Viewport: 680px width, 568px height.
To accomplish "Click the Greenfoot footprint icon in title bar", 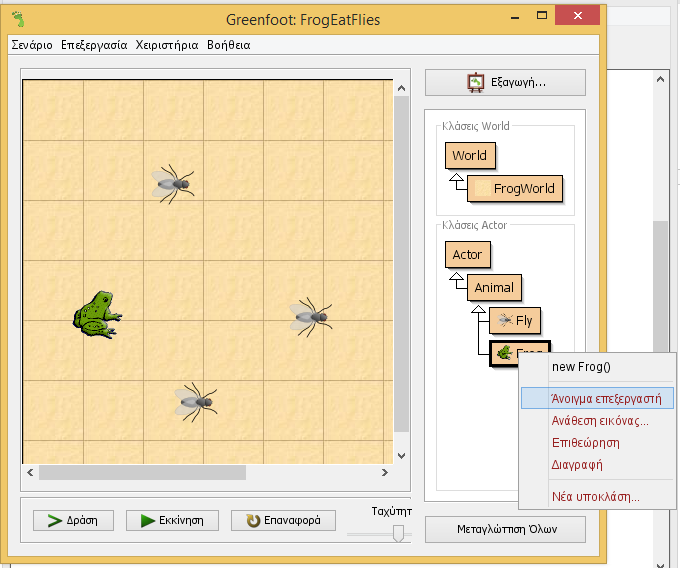I will tap(18, 20).
